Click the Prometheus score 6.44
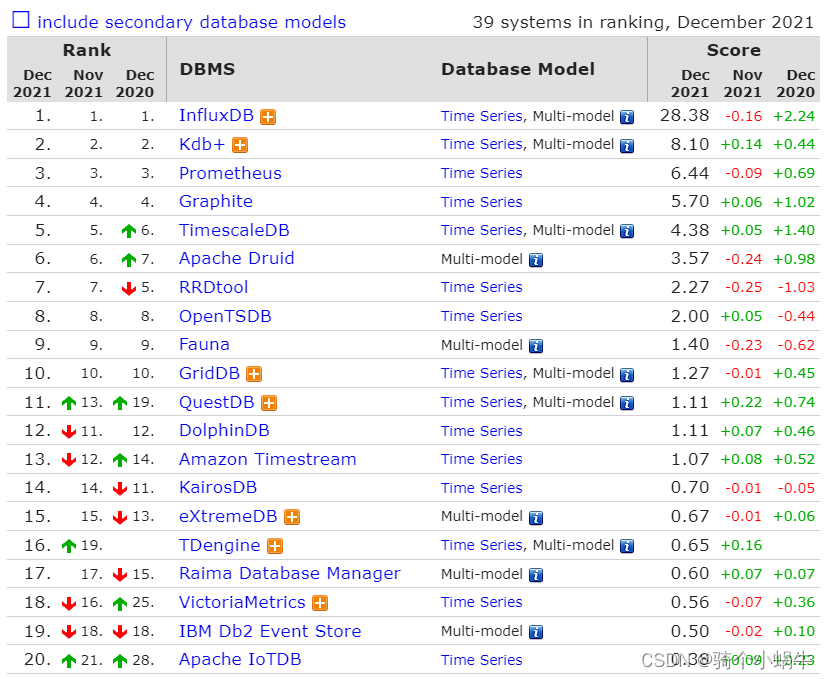 690,173
